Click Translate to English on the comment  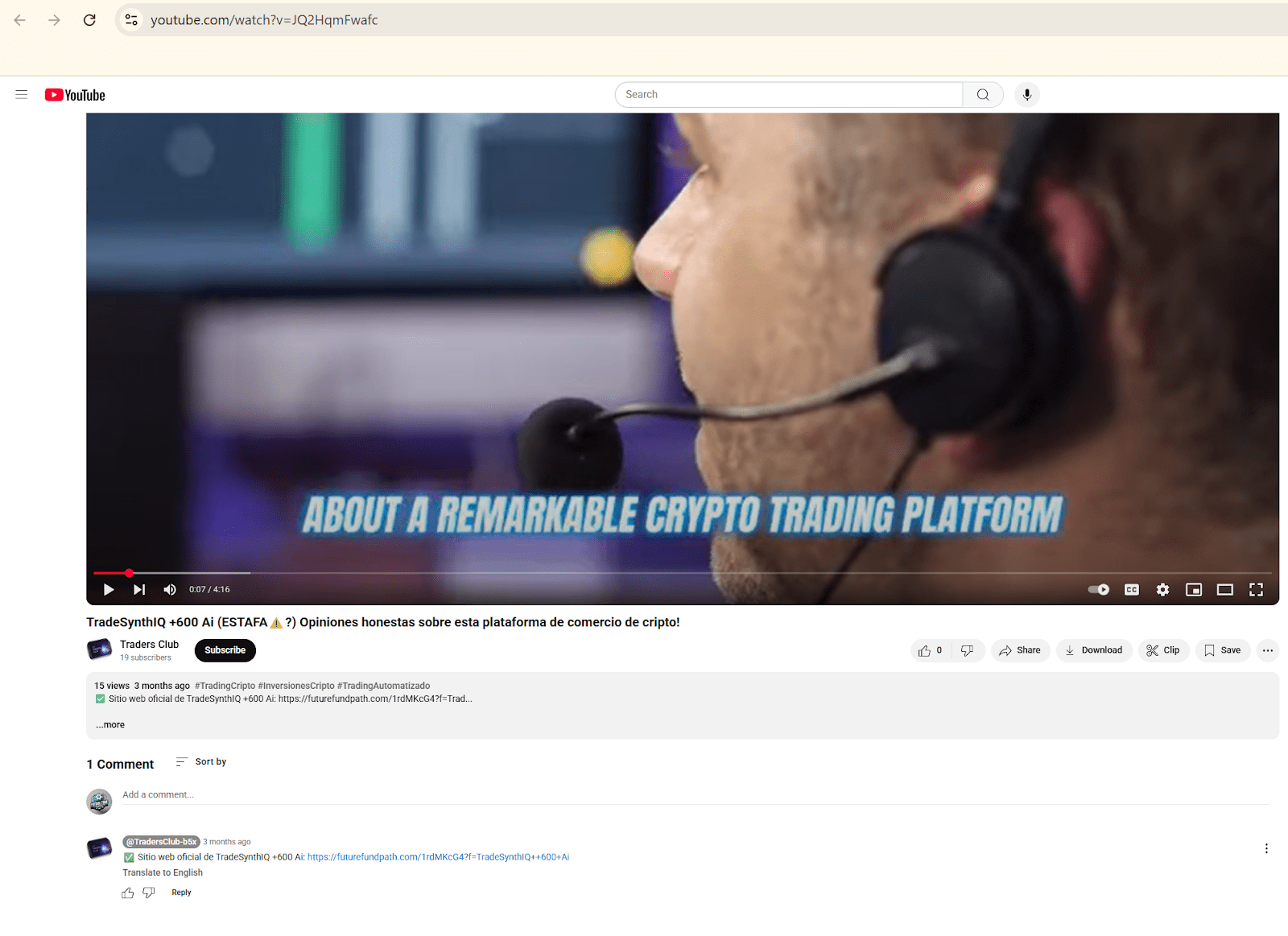tap(163, 873)
